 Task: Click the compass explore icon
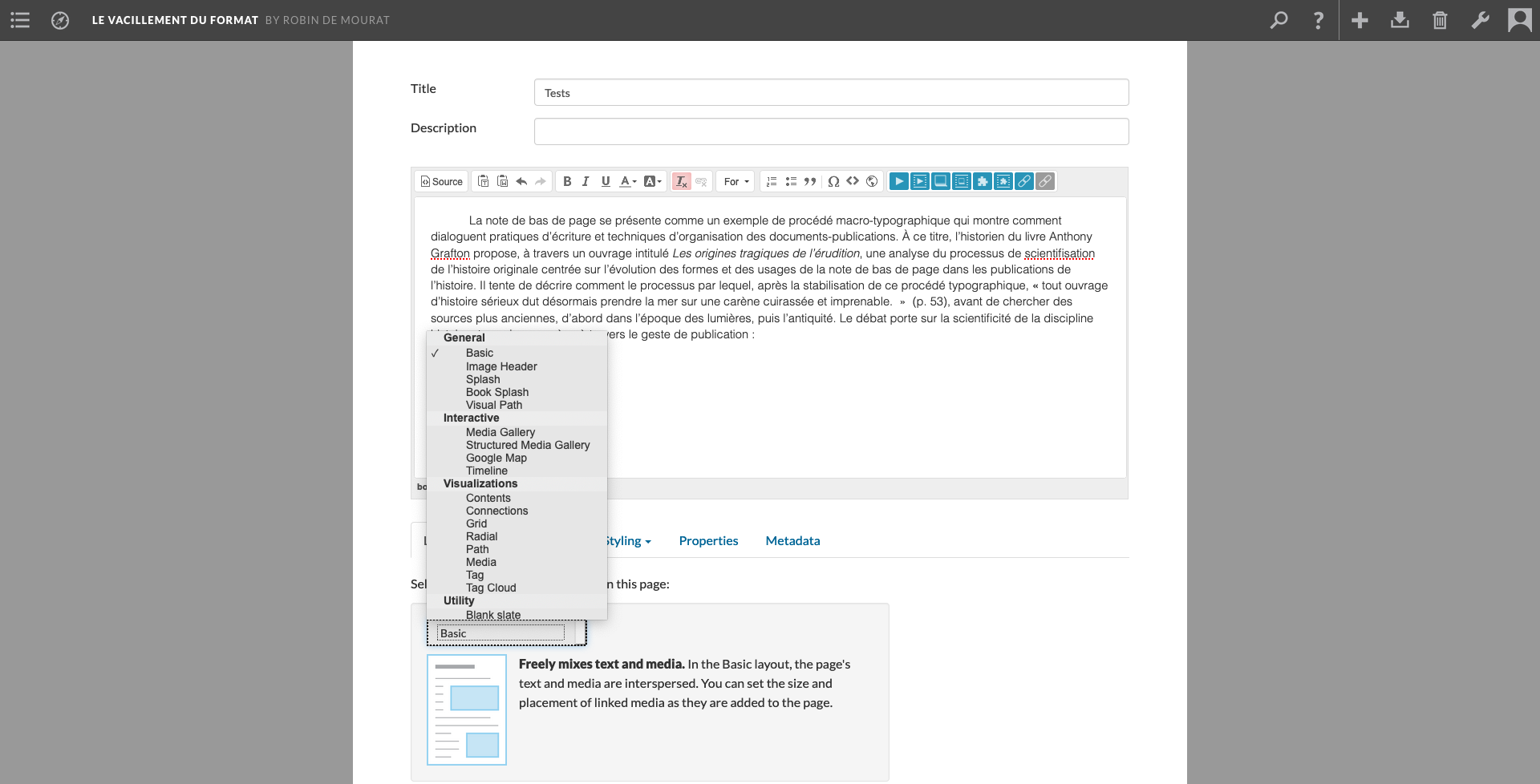(x=60, y=20)
